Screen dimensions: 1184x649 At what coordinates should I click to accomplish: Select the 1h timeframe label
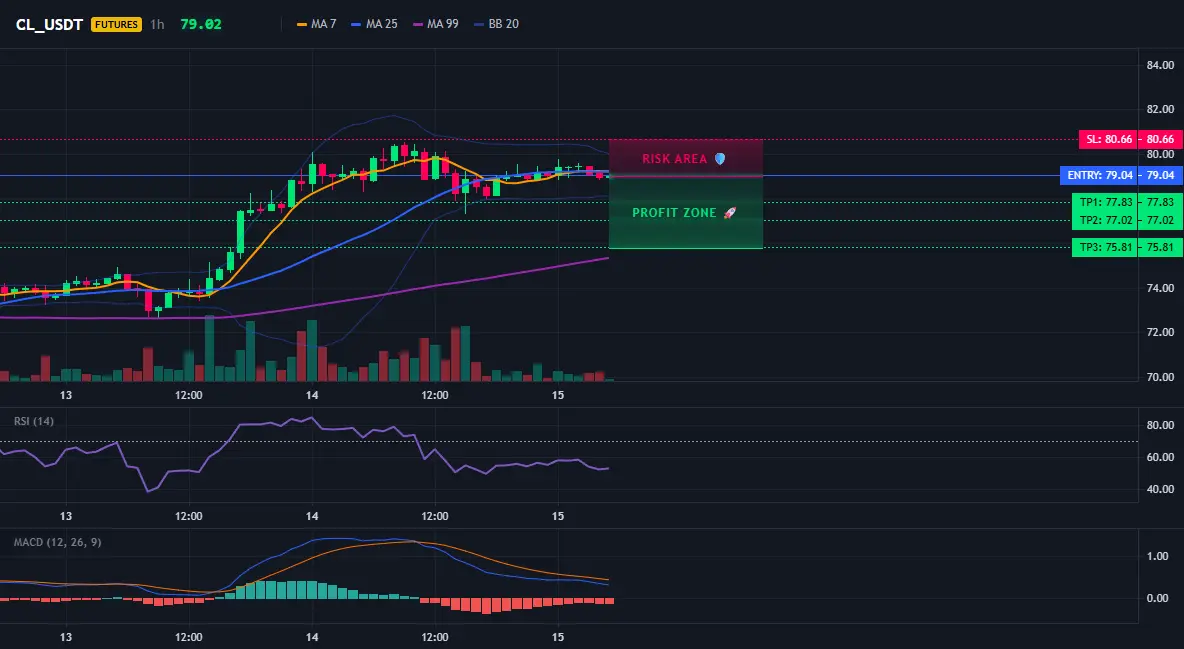pyautogui.click(x=157, y=24)
